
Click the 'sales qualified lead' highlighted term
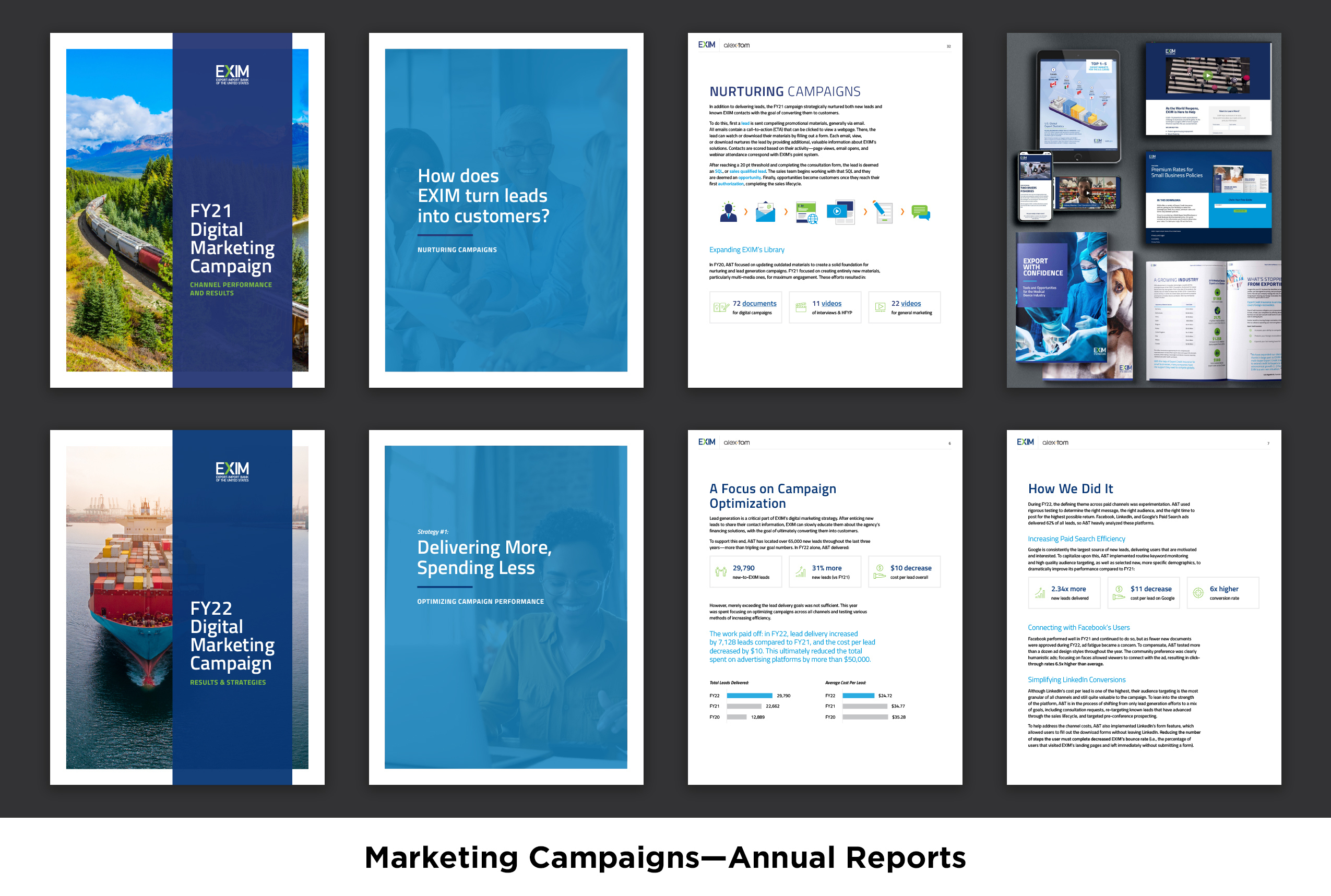[747, 172]
